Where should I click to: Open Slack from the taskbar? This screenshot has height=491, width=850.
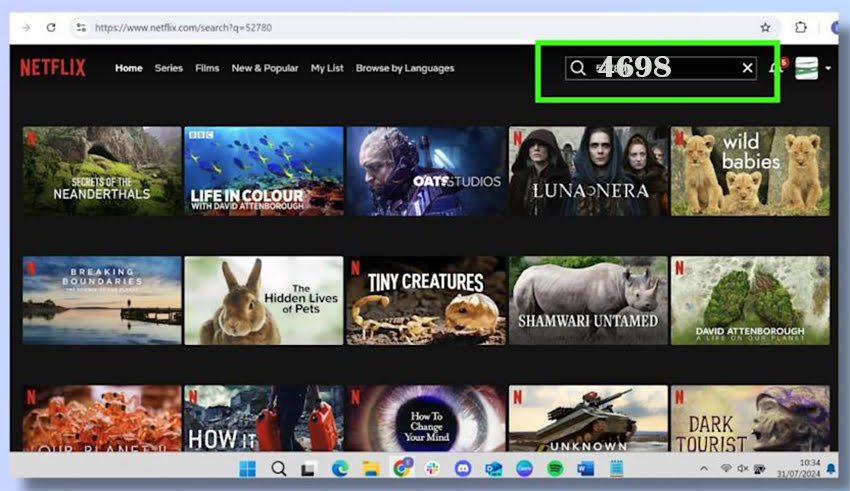click(432, 468)
